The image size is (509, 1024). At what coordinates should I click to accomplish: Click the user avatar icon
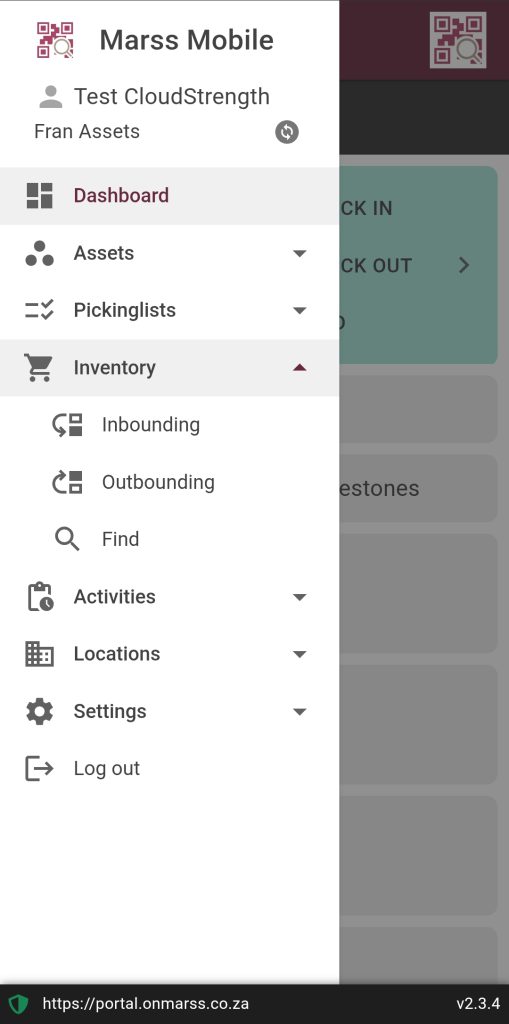point(50,97)
